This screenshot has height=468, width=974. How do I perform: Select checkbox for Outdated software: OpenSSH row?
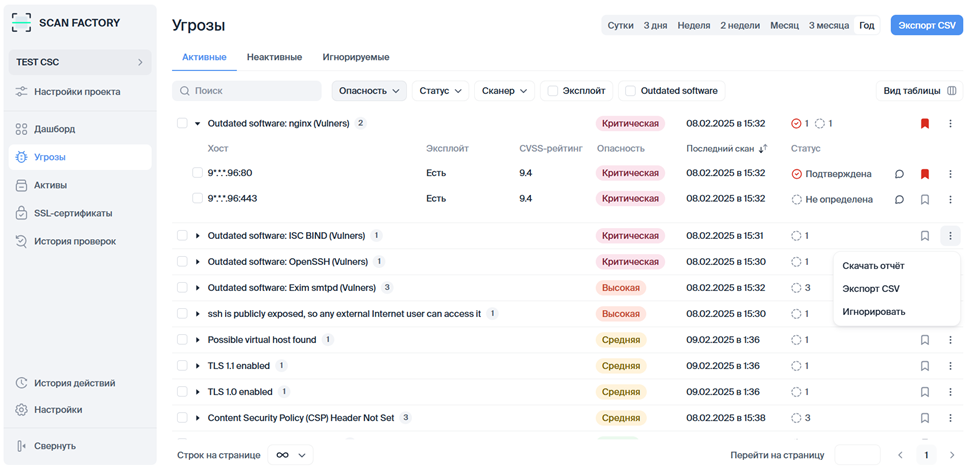[x=182, y=262]
